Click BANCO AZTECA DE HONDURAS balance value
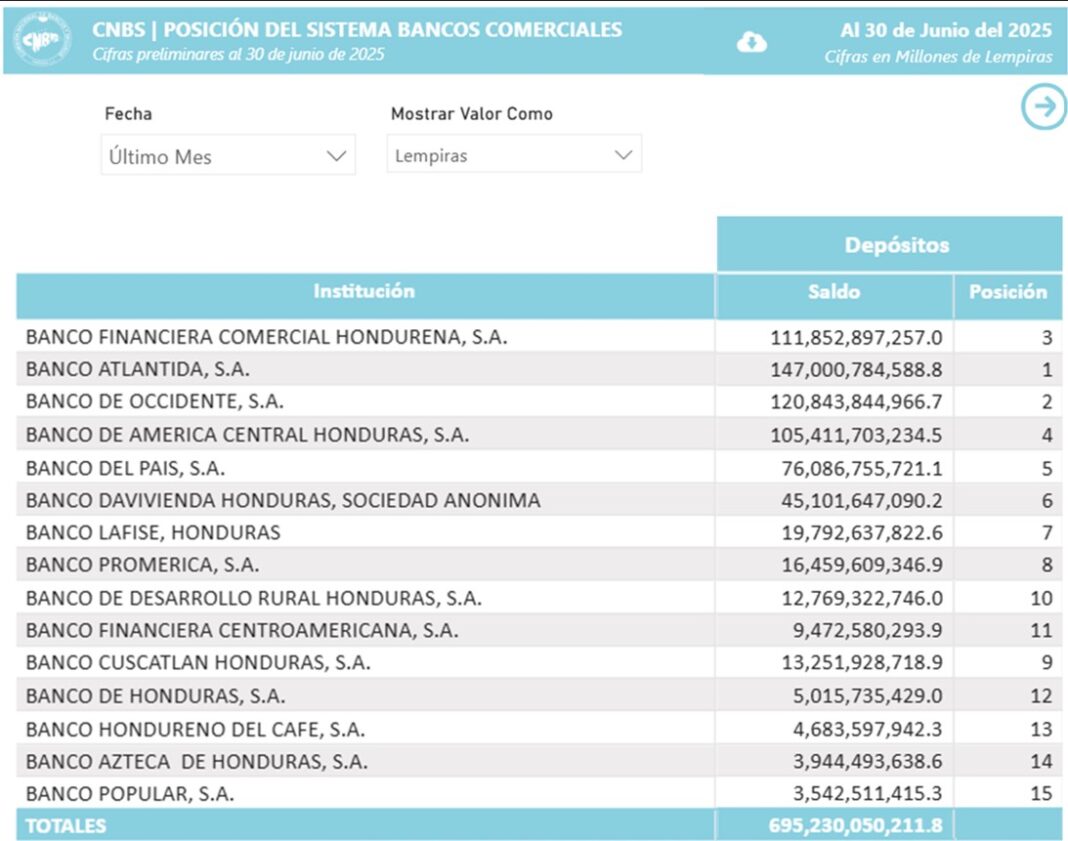The height and width of the screenshot is (841, 1068). 856,762
